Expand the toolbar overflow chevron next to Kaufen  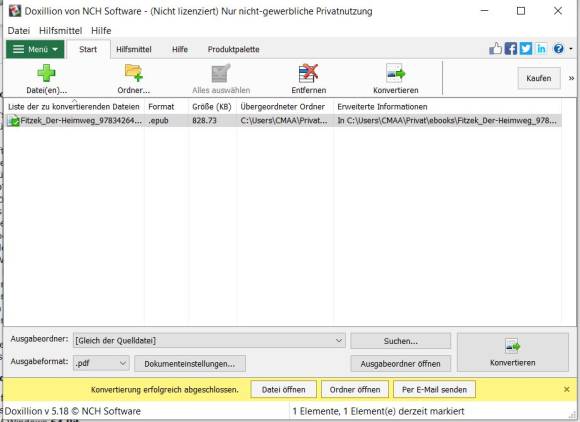click(571, 78)
